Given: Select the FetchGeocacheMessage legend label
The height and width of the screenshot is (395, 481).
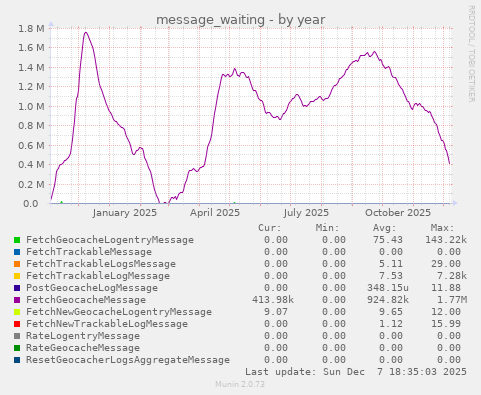Looking at the screenshot, I should click(86, 300).
